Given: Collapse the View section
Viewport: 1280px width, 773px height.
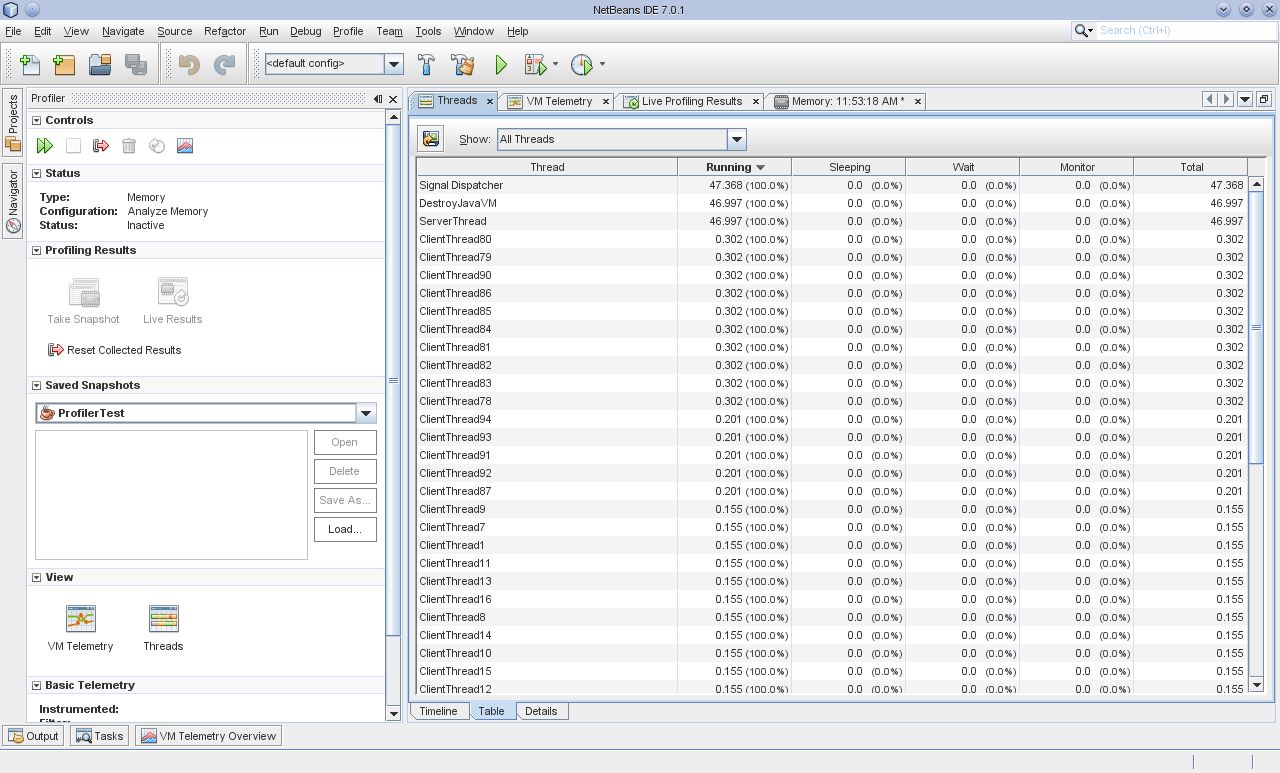Looking at the screenshot, I should point(37,577).
